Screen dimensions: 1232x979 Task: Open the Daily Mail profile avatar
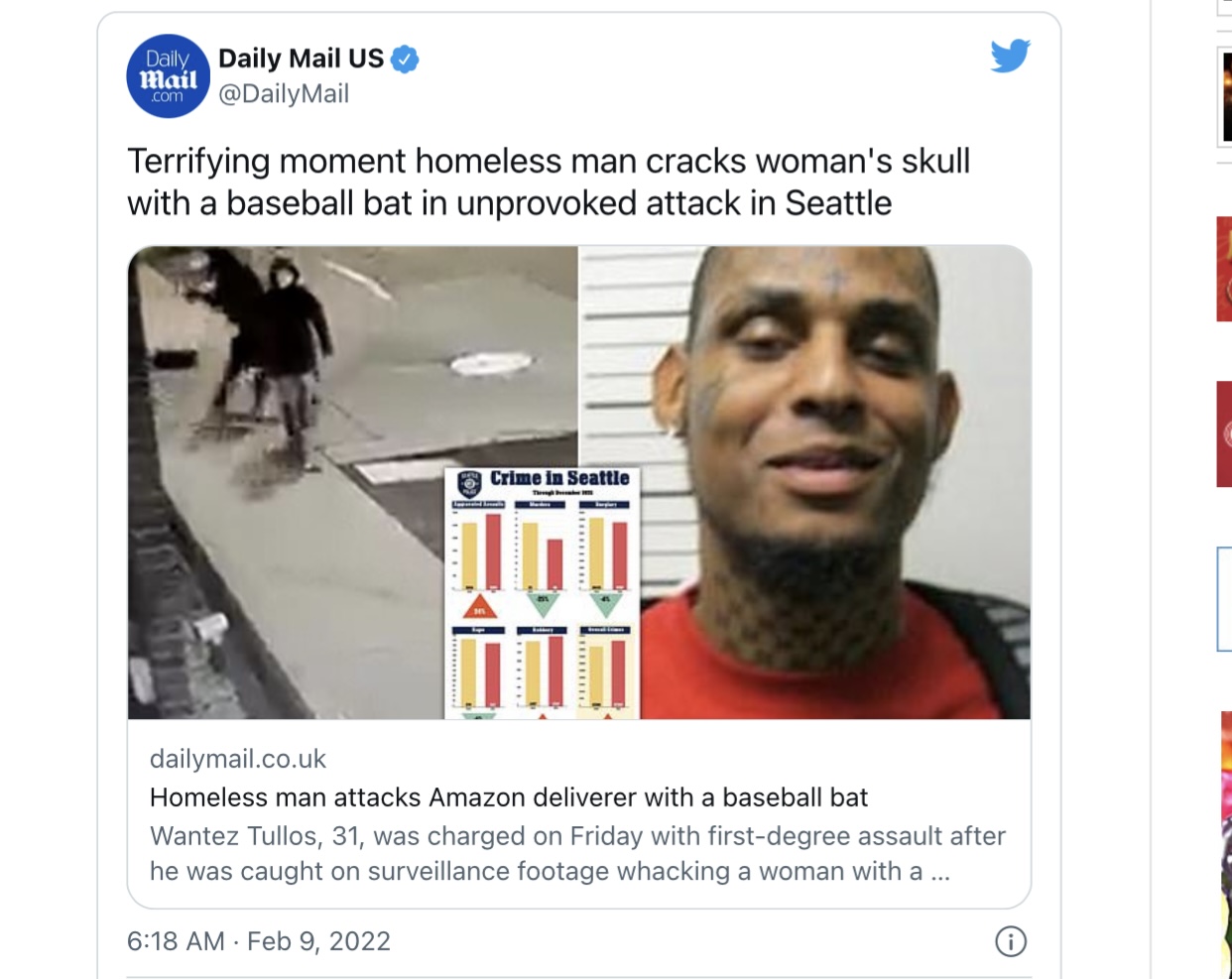[169, 76]
